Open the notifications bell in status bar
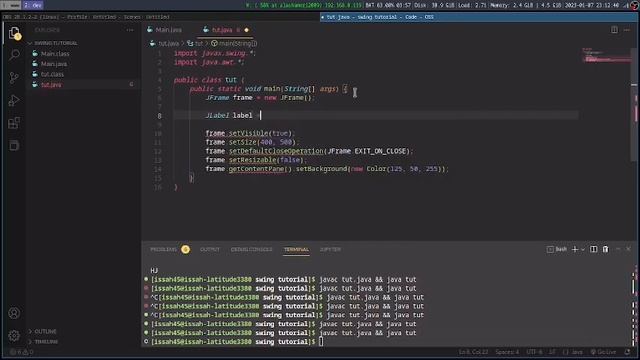 click(x=627, y=352)
